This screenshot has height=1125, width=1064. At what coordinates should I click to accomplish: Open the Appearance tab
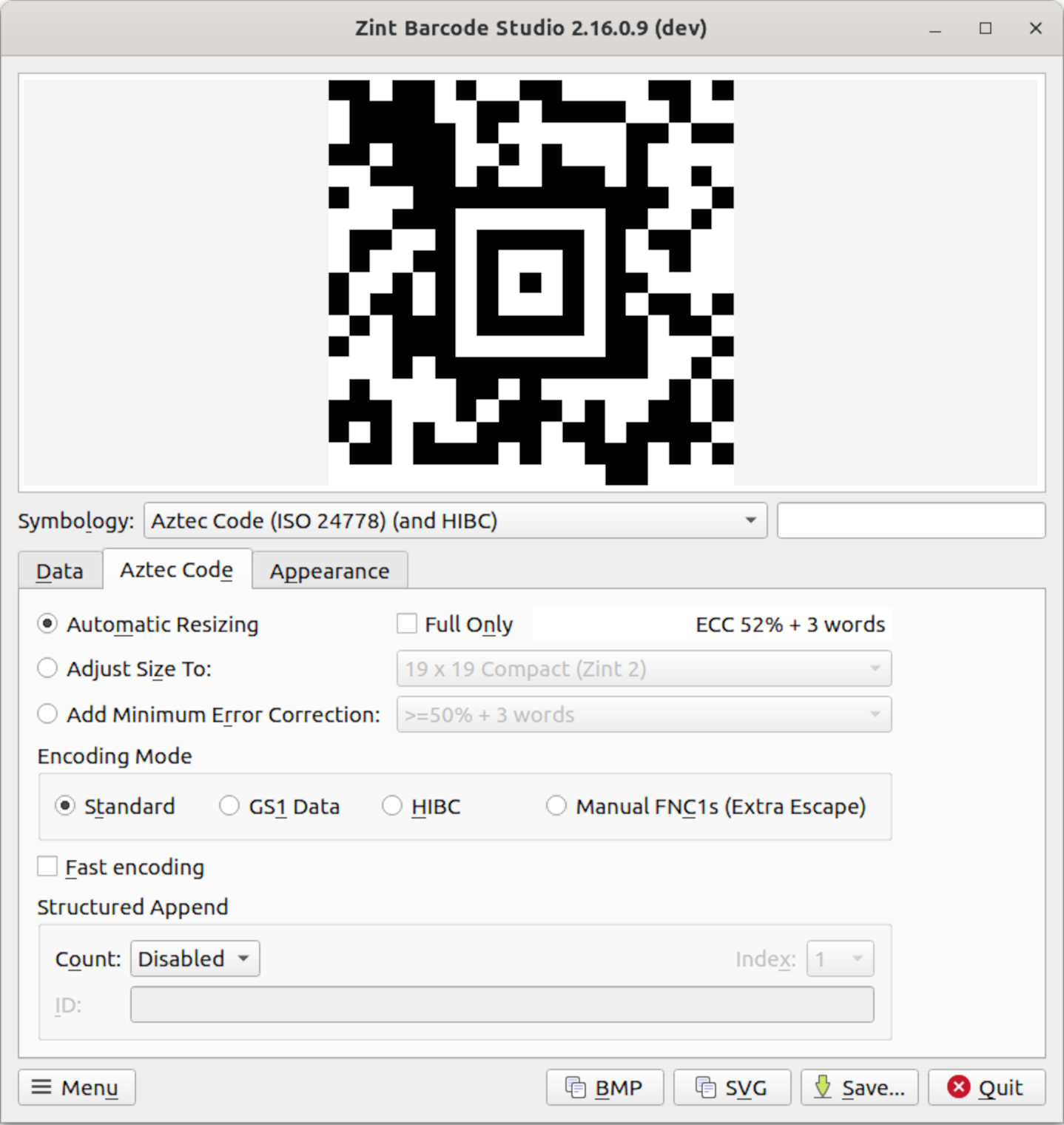[330, 571]
